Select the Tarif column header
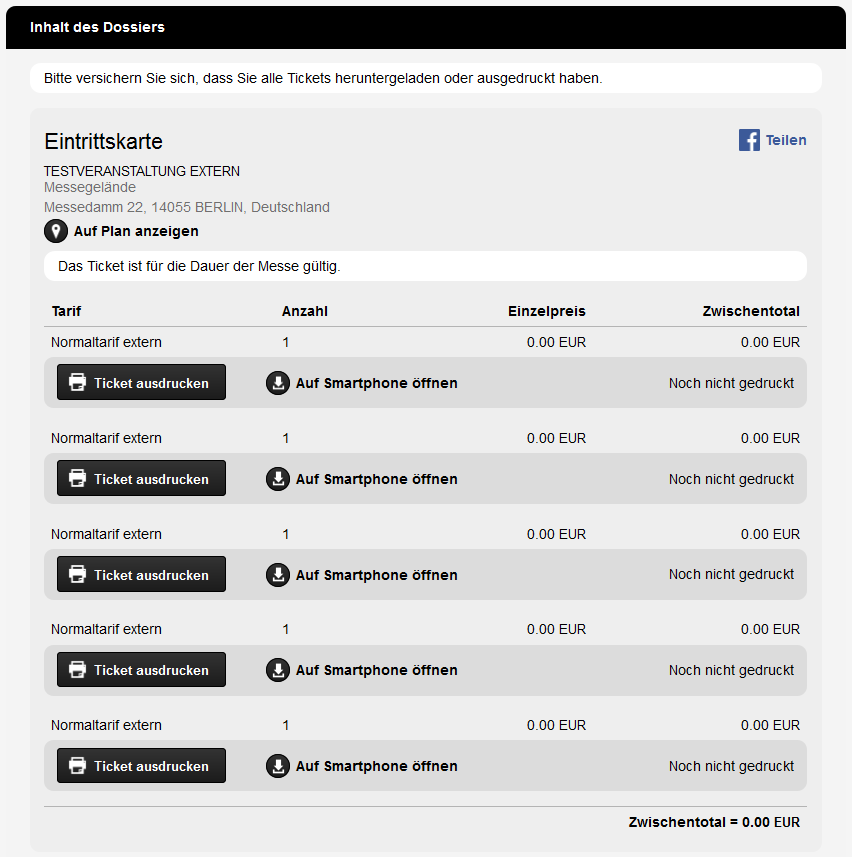The image size is (852, 857). coord(66,311)
